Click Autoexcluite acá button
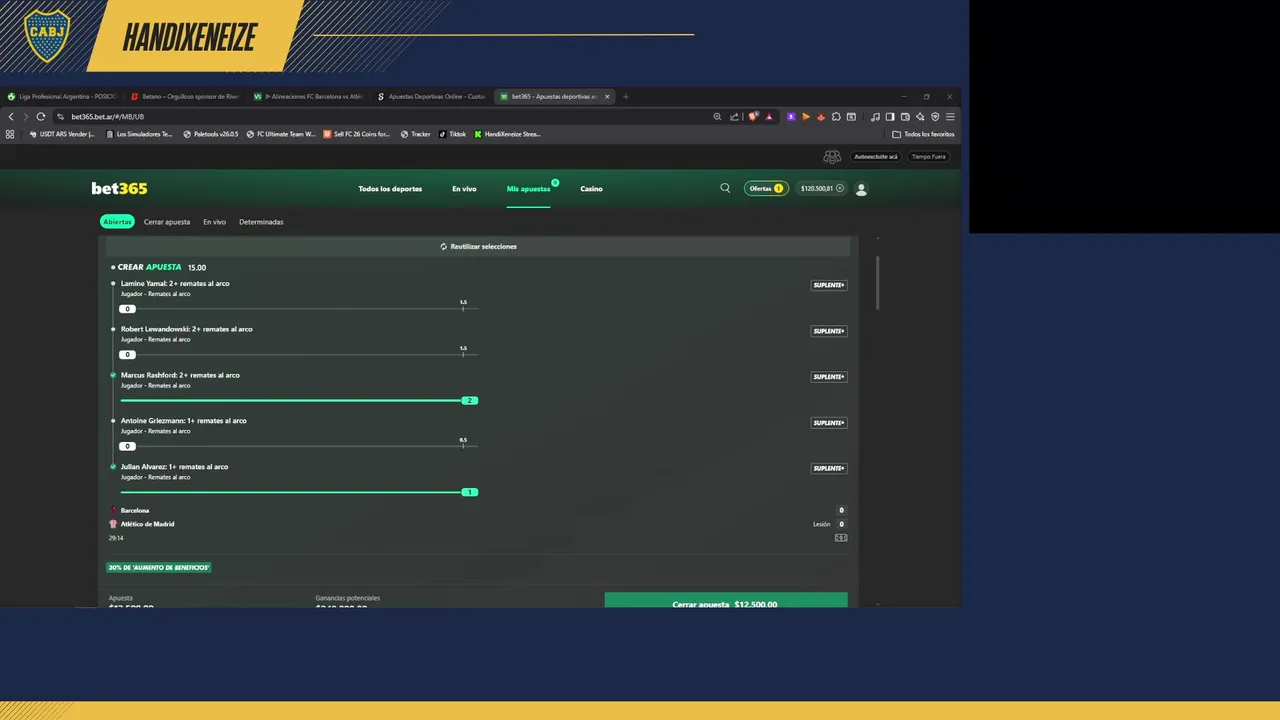Screen dimensions: 1280x720 (876, 157)
